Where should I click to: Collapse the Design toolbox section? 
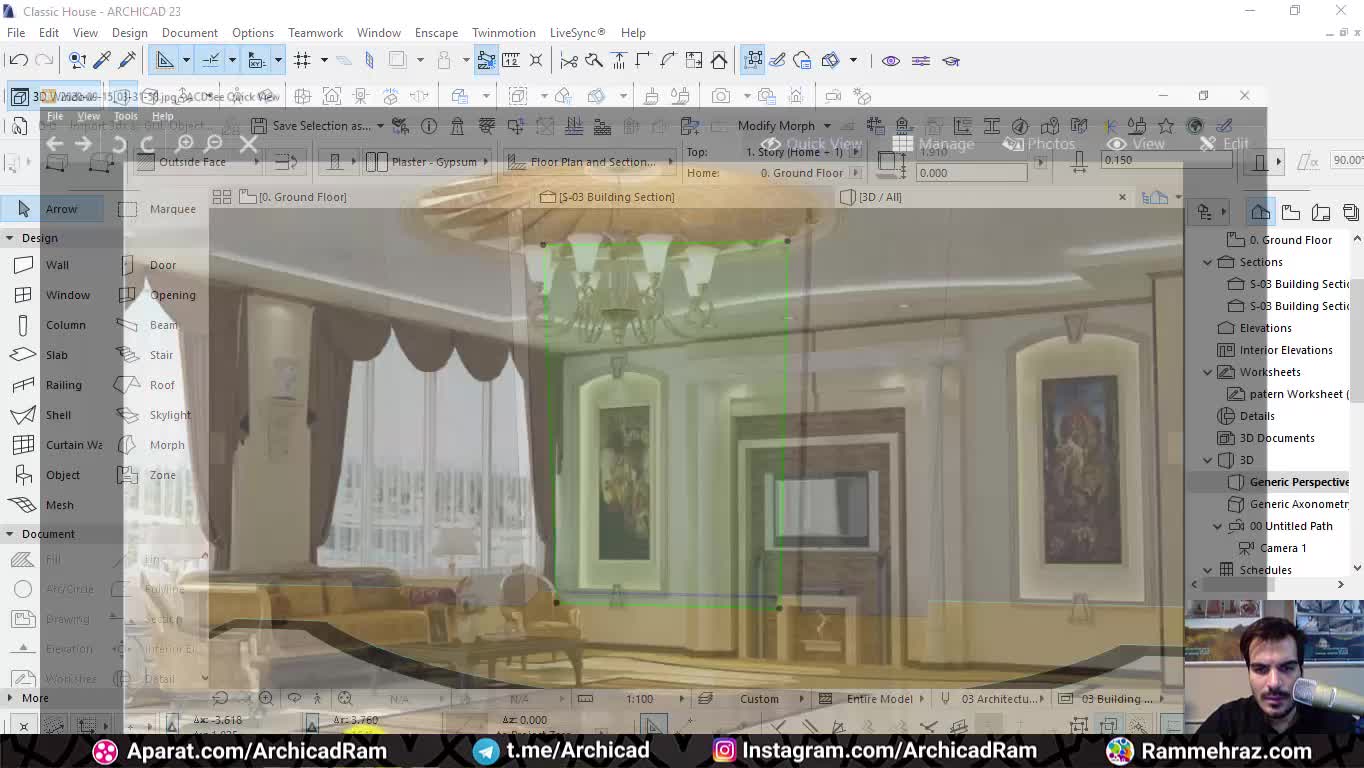pyautogui.click(x=9, y=238)
